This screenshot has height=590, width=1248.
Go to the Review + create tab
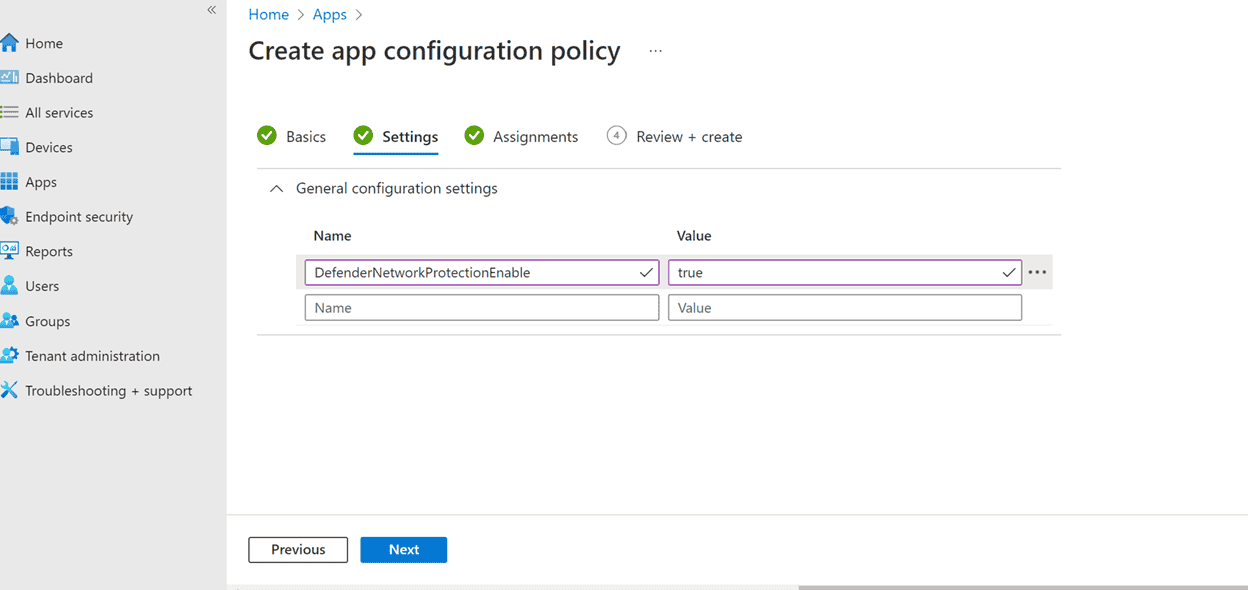(x=688, y=136)
